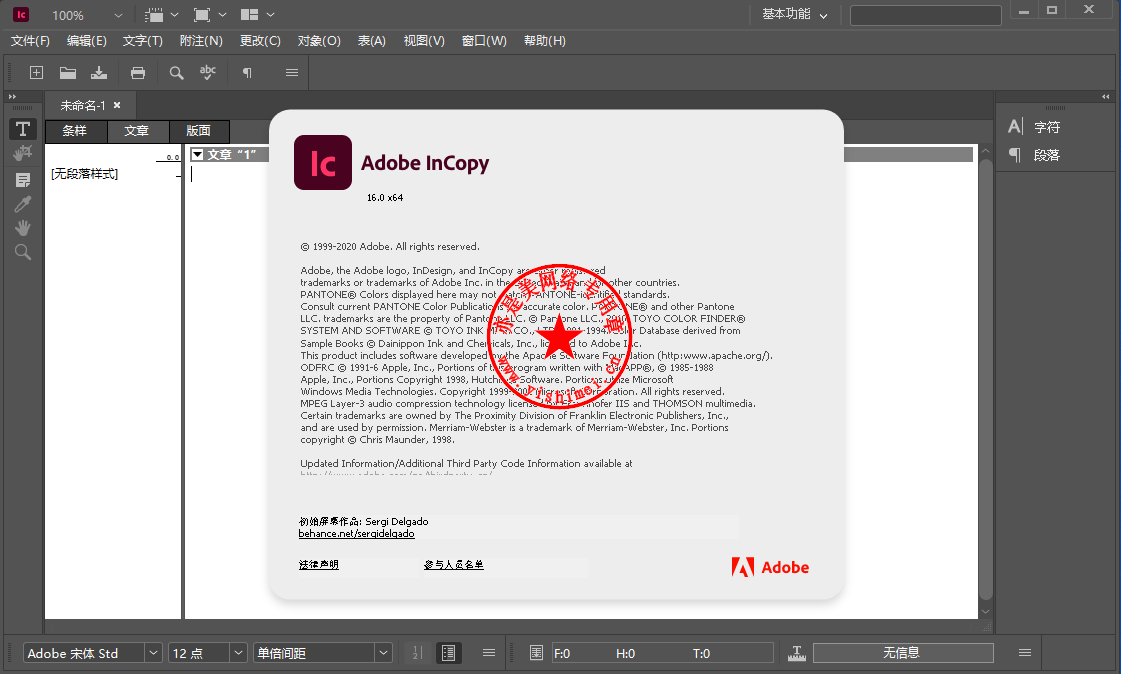Select the Hand tool
The width and height of the screenshot is (1121, 674).
click(23, 228)
